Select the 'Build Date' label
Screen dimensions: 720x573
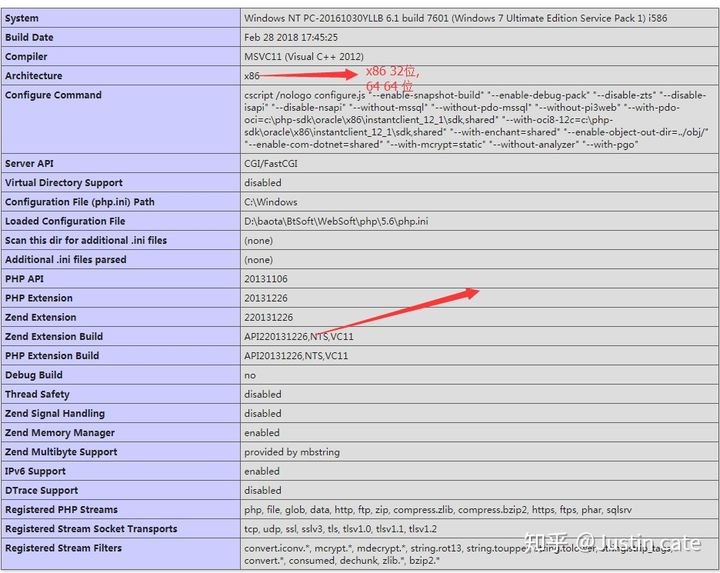click(x=29, y=38)
